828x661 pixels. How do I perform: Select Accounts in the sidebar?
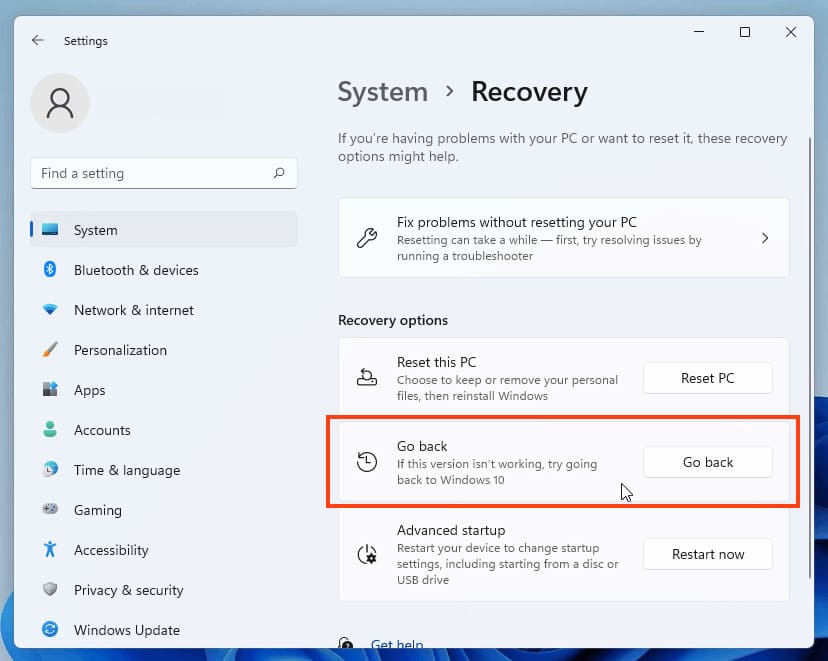tap(102, 430)
